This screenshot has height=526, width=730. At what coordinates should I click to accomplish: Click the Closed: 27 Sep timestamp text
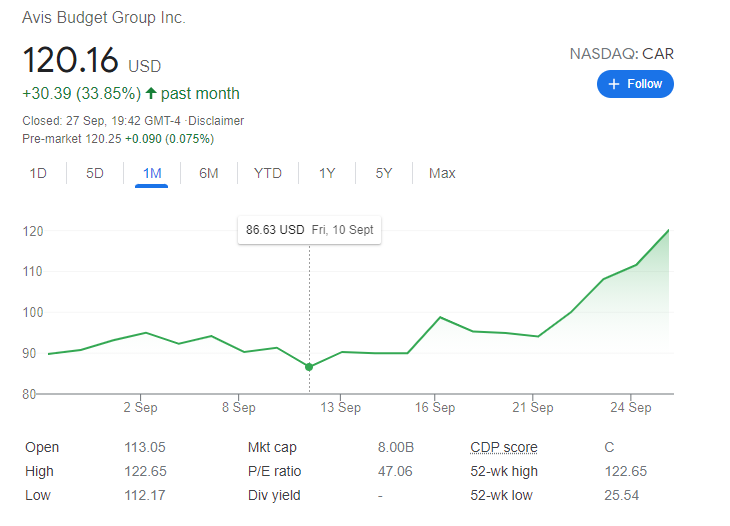(101, 121)
